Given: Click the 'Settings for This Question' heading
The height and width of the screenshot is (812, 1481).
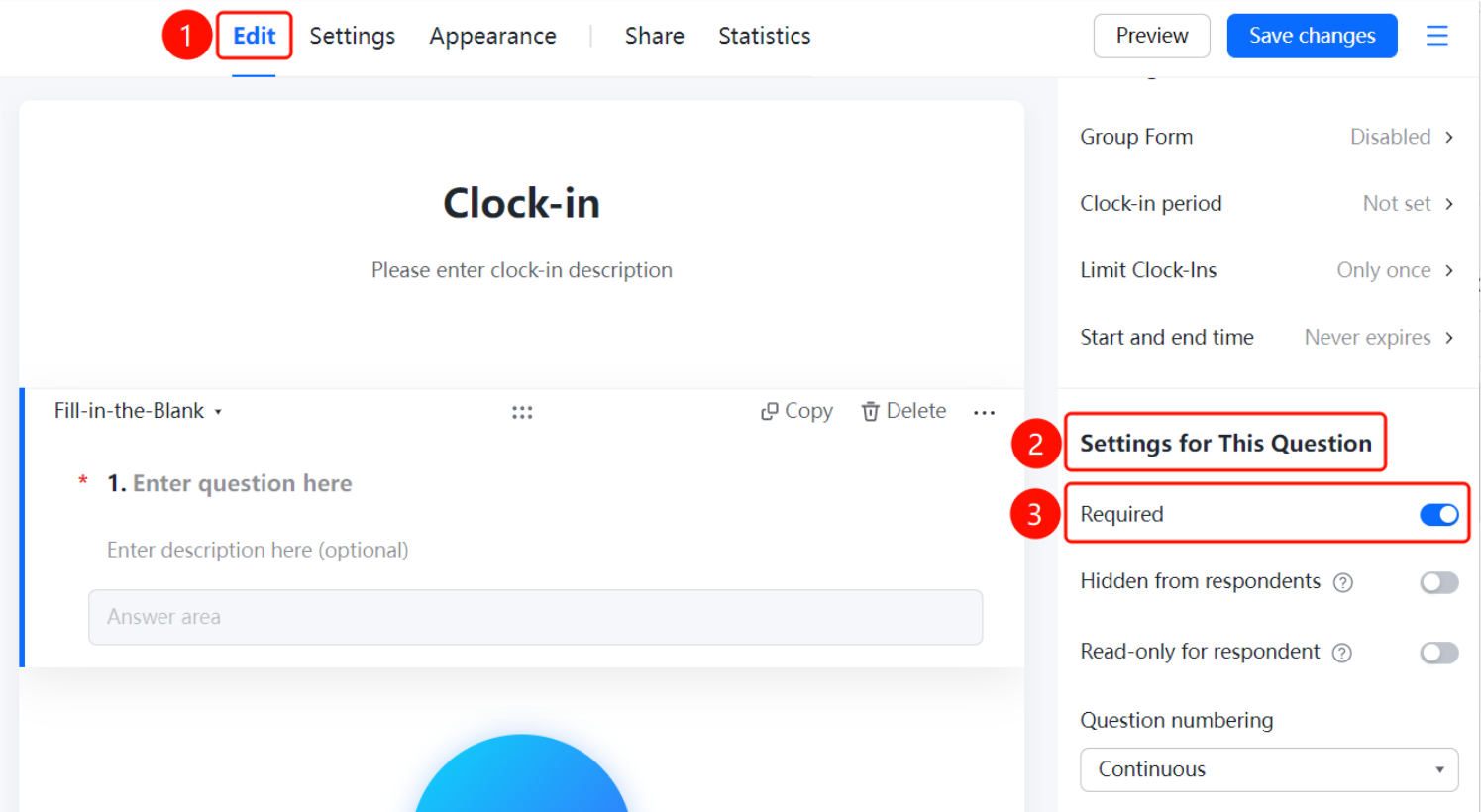Looking at the screenshot, I should [x=1225, y=443].
